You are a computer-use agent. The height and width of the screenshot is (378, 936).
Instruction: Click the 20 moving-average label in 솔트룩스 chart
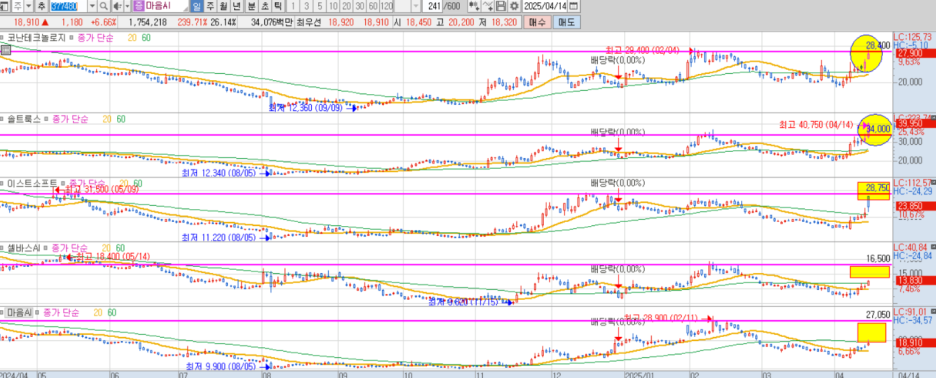point(107,119)
